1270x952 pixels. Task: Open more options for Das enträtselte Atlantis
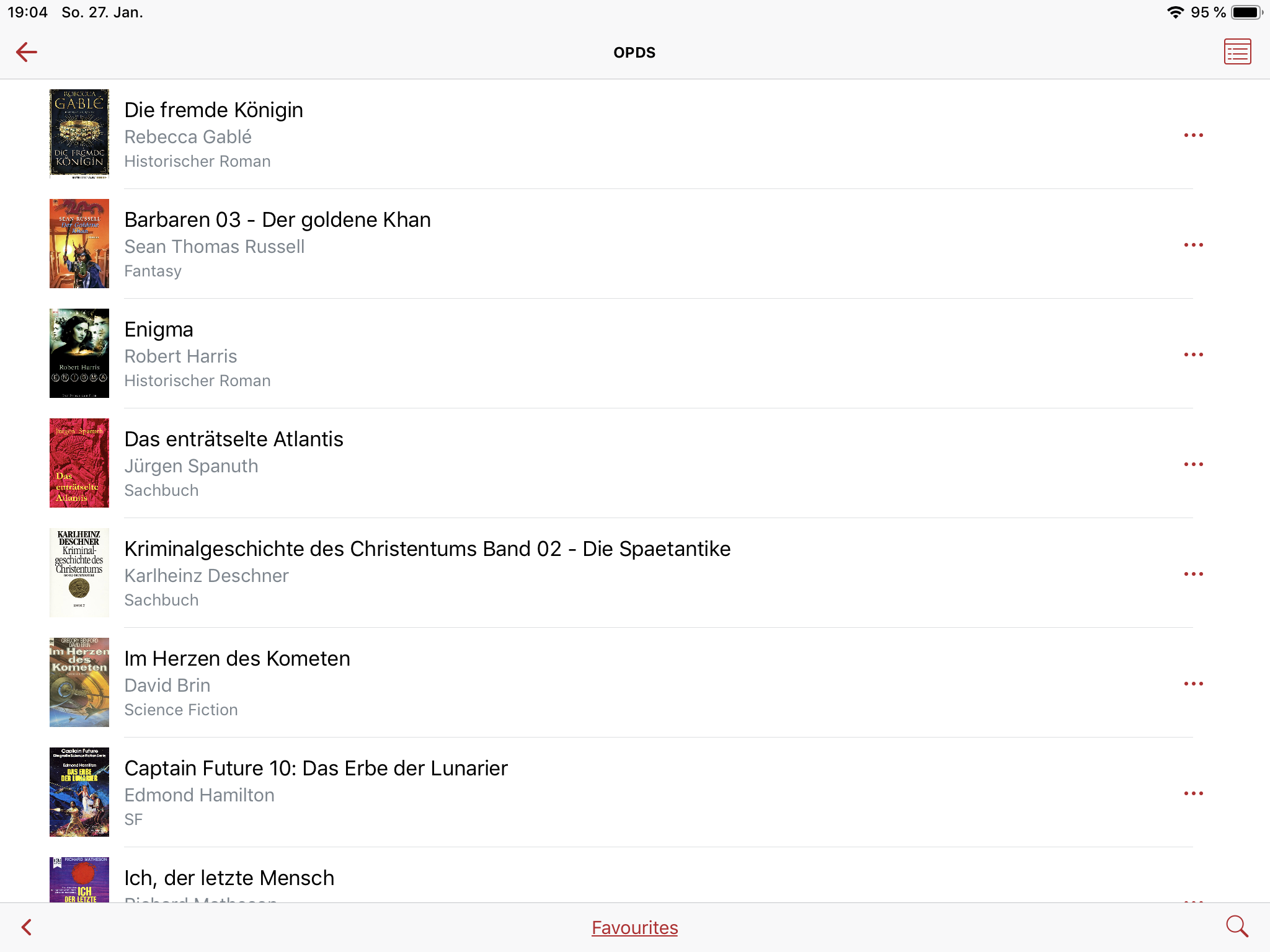1193,464
